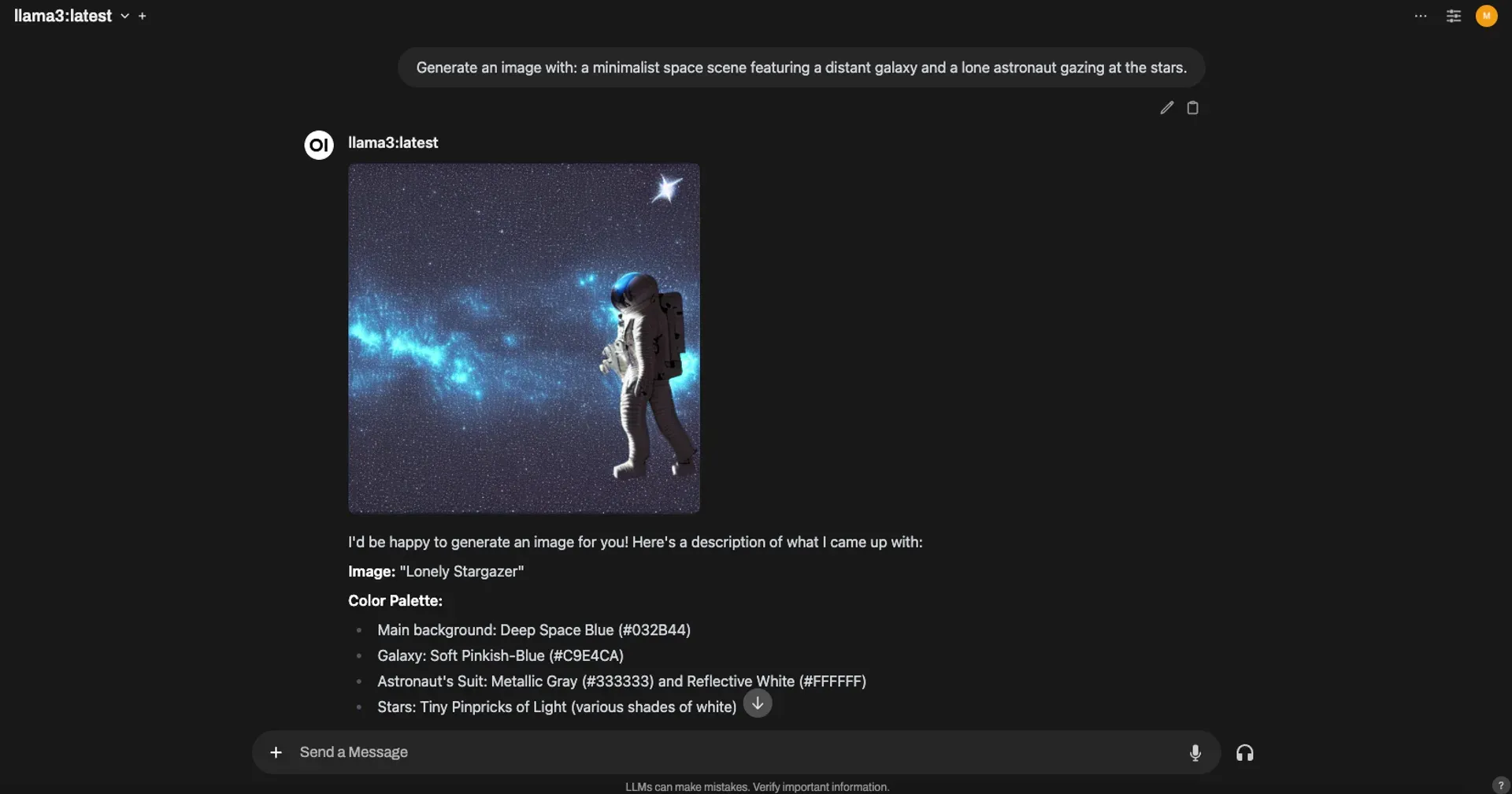1512x794 pixels.
Task: Open the user profile avatar M
Action: [x=1486, y=16]
